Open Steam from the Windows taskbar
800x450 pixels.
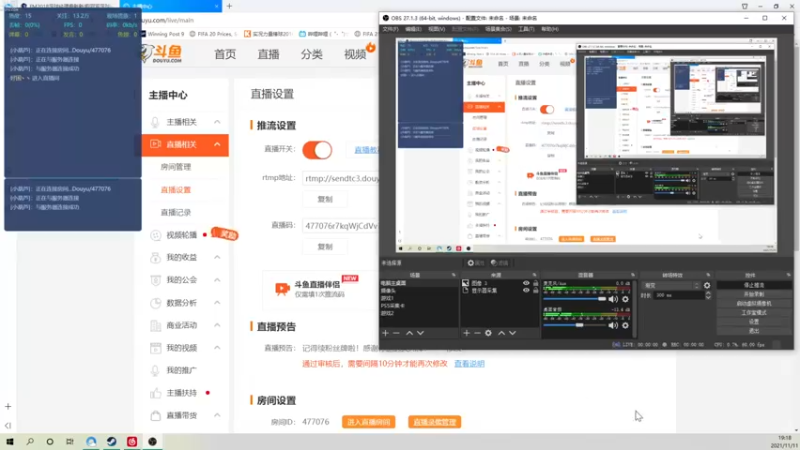click(111, 441)
